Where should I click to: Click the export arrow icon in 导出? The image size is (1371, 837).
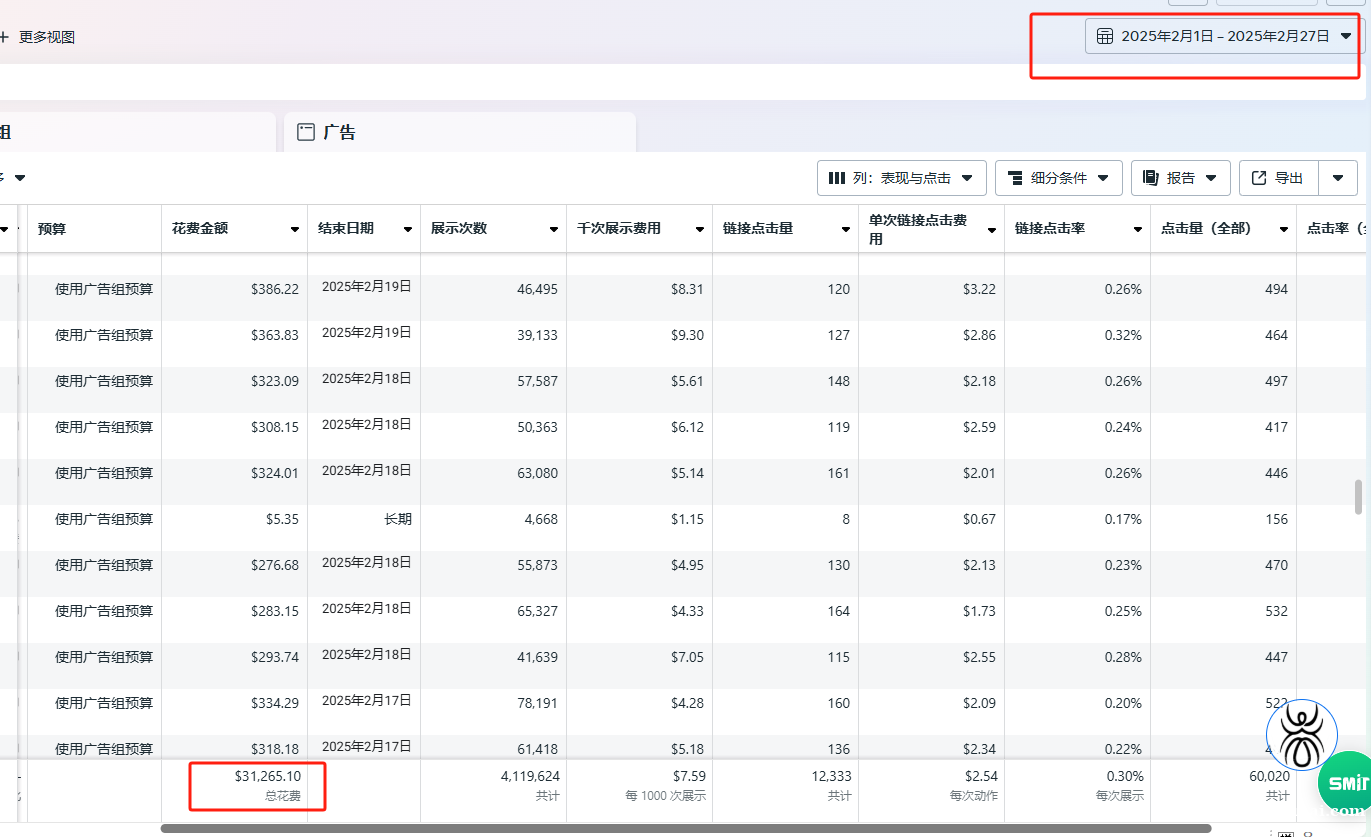click(1258, 178)
